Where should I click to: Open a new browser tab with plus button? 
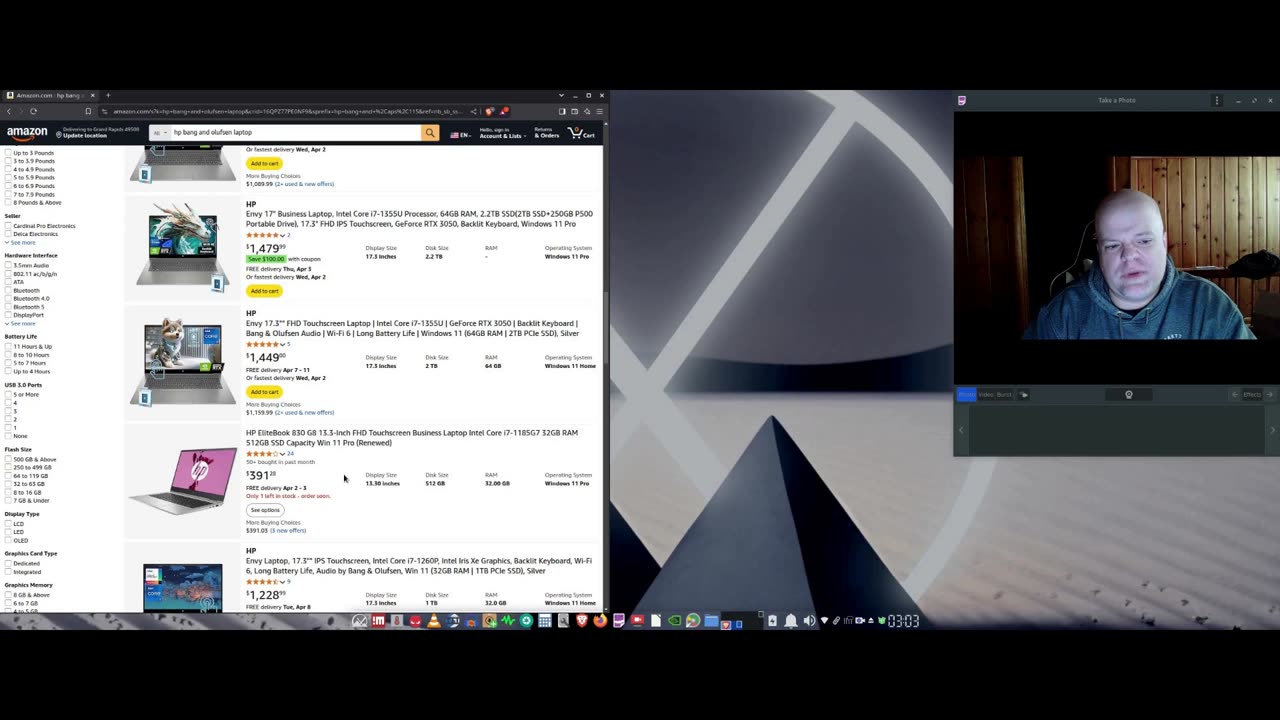pos(108,95)
